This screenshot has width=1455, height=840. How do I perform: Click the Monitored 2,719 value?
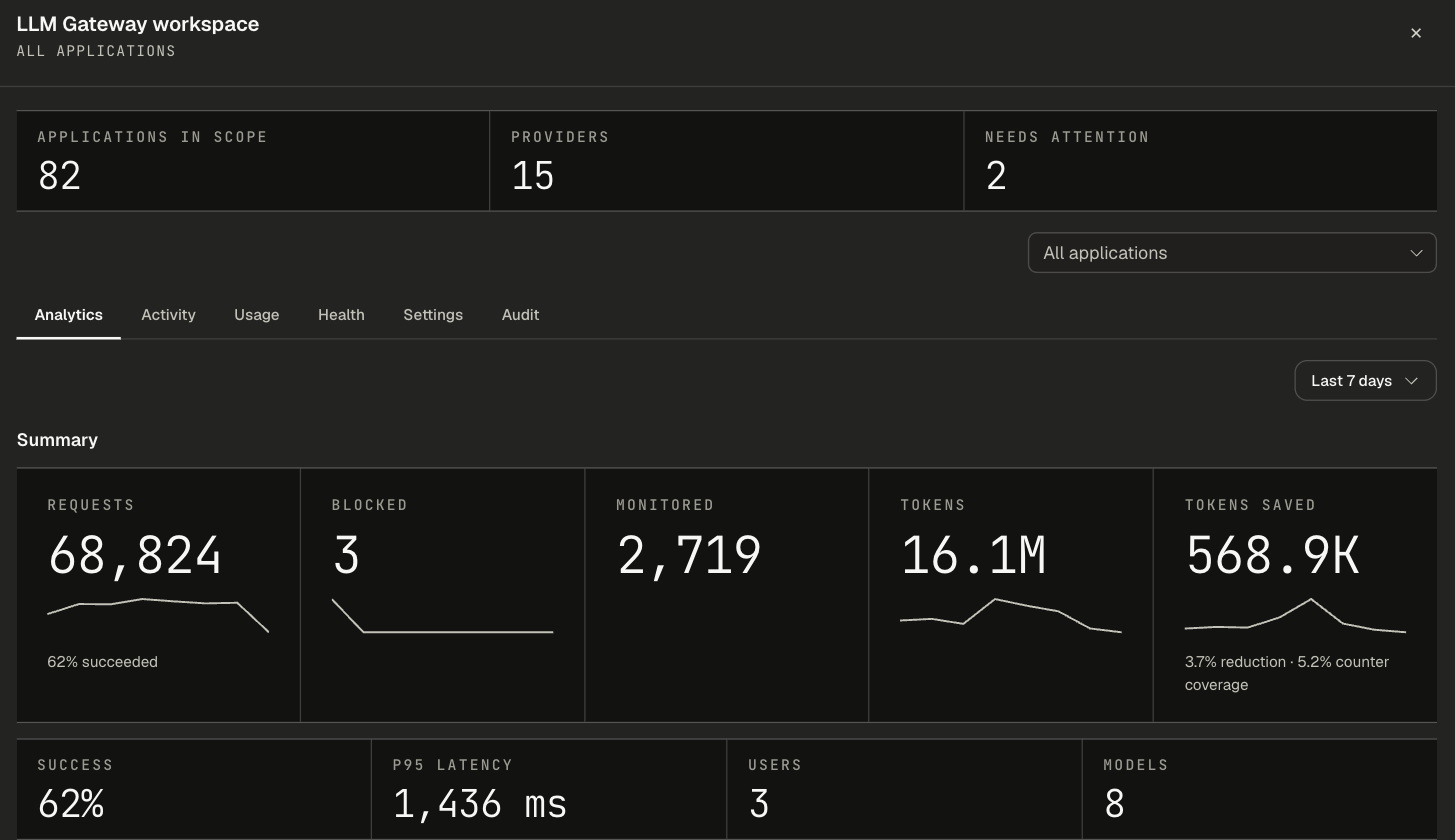click(x=690, y=556)
